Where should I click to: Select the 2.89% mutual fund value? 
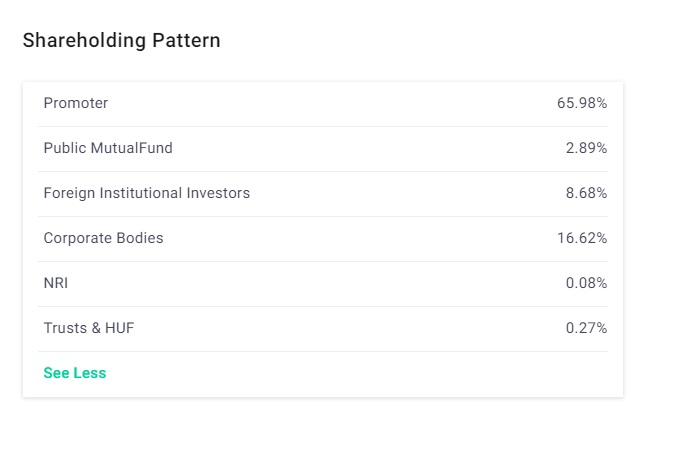(586, 148)
